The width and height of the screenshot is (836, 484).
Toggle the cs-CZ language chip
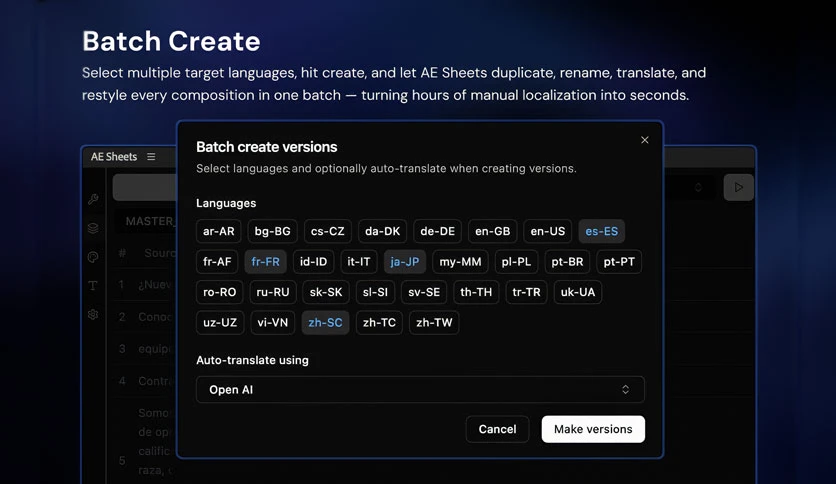coord(328,231)
